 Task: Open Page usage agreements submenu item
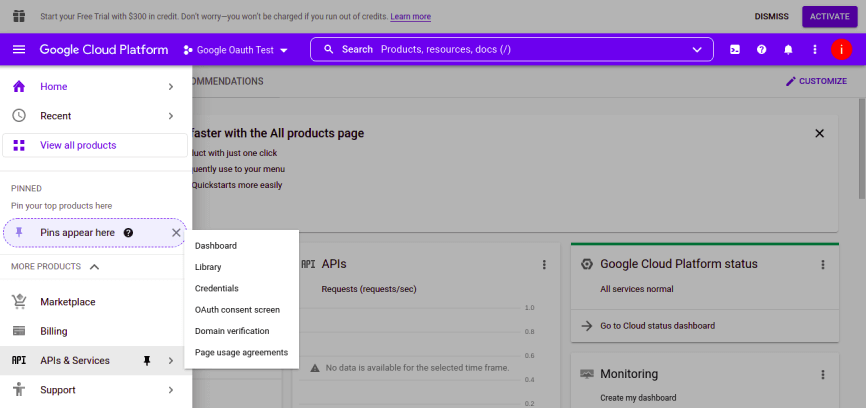[242, 352]
